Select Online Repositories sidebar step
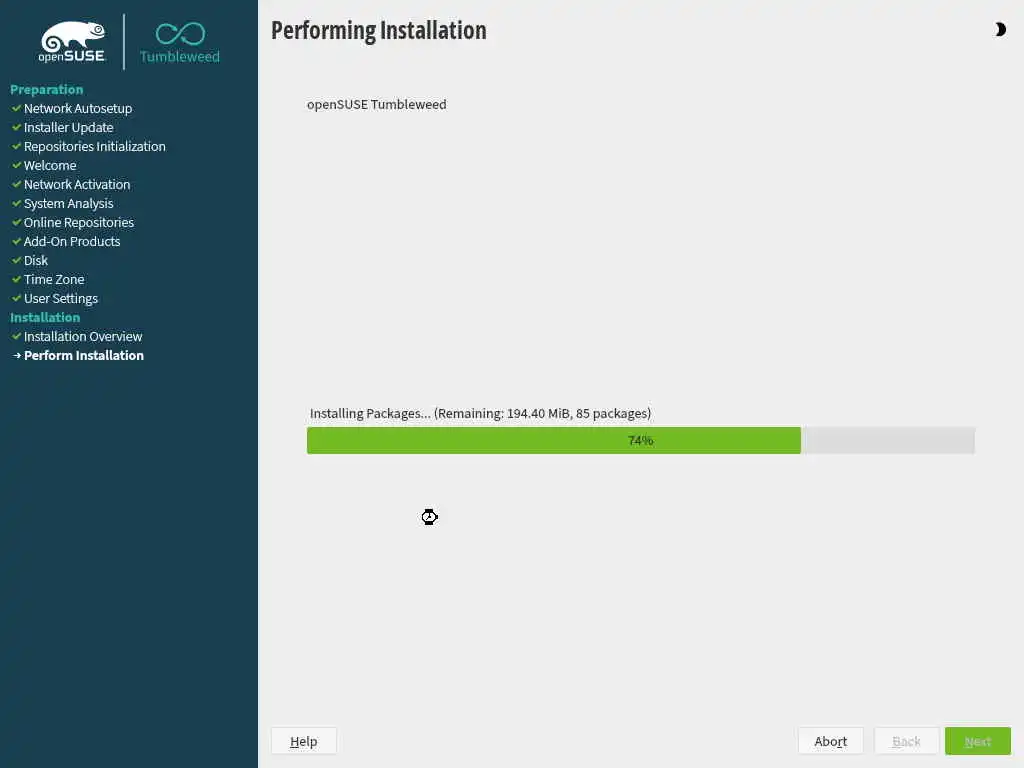Screen dimensions: 1024x768 pos(79,223)
